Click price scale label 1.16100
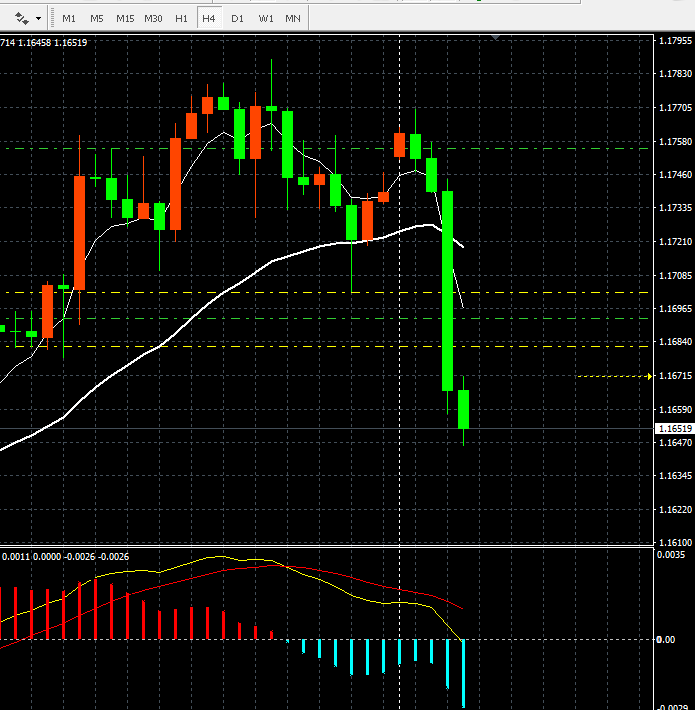 (x=675, y=542)
